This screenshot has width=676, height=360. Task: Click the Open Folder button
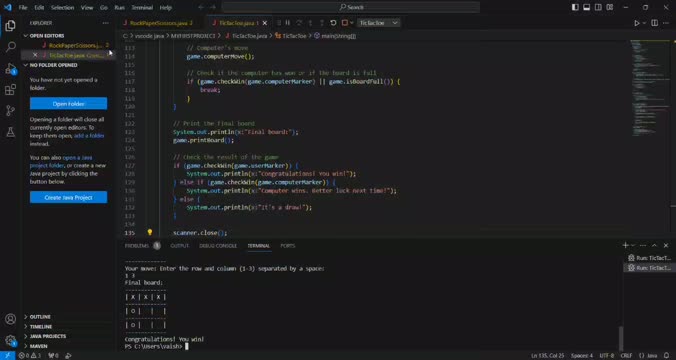(x=69, y=103)
